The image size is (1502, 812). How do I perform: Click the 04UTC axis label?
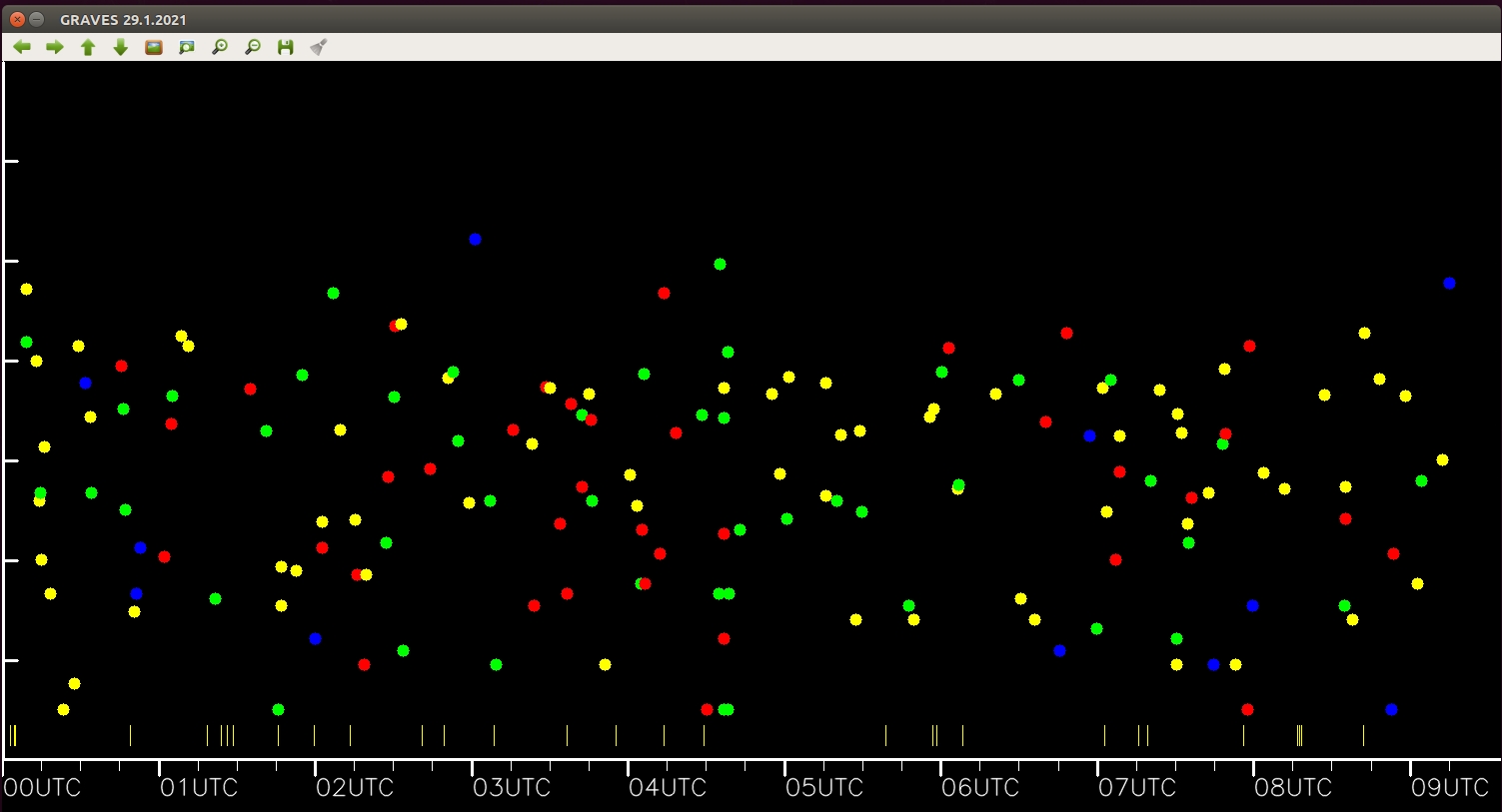tap(668, 788)
